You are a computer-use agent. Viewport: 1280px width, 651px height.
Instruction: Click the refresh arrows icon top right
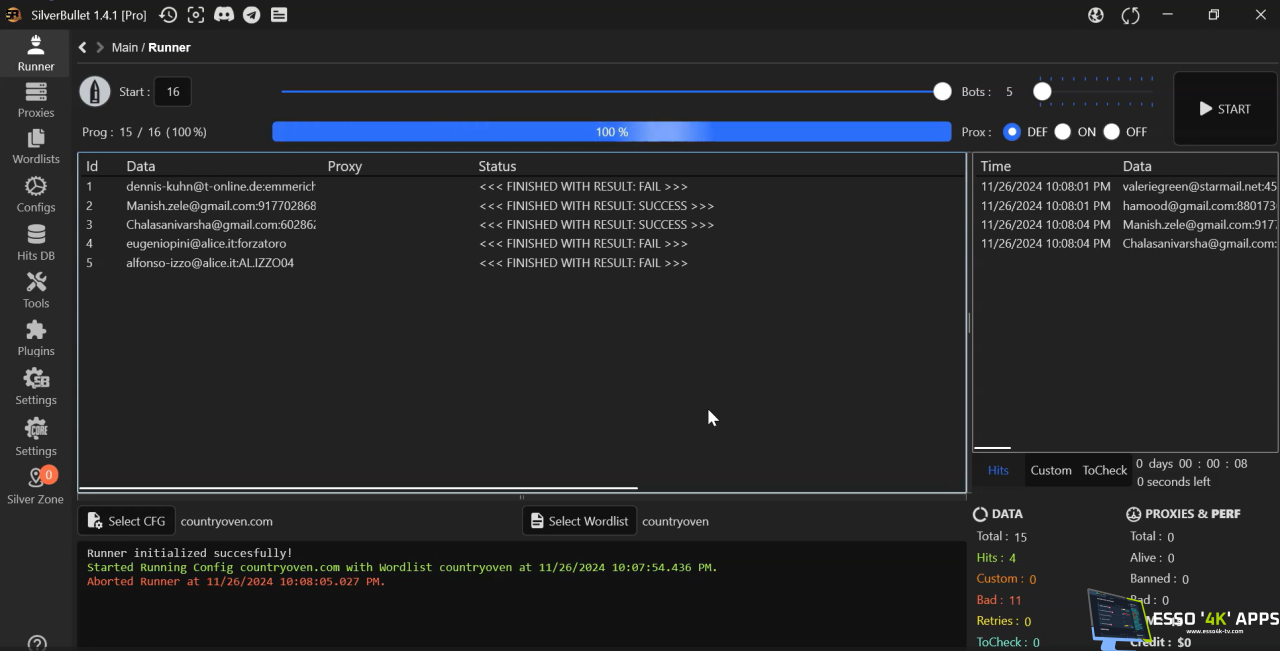(x=1131, y=15)
